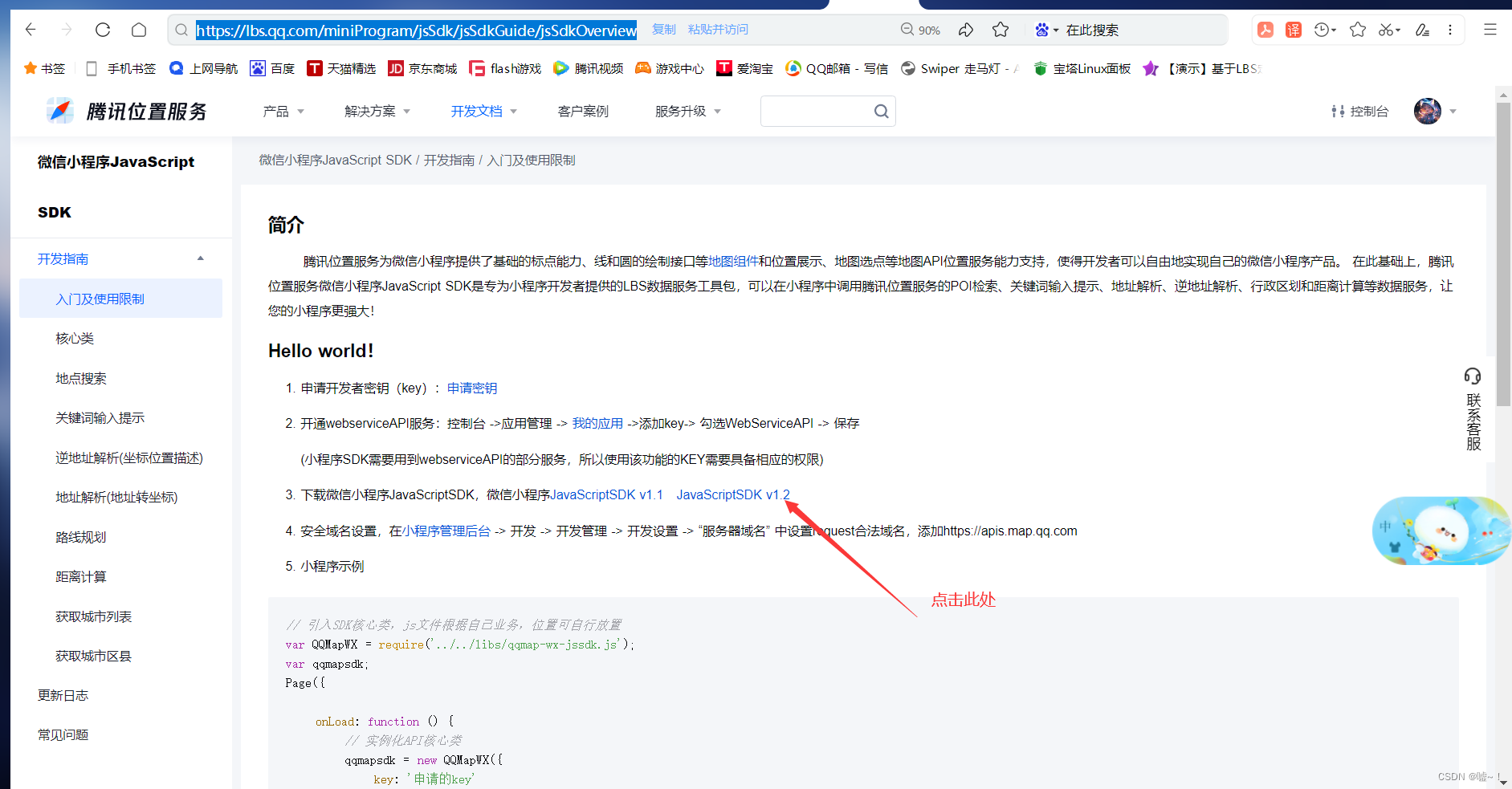The width and height of the screenshot is (1512, 789).
Task: Select 地址解析(地址转坐标) in sidebar
Action: 116,497
